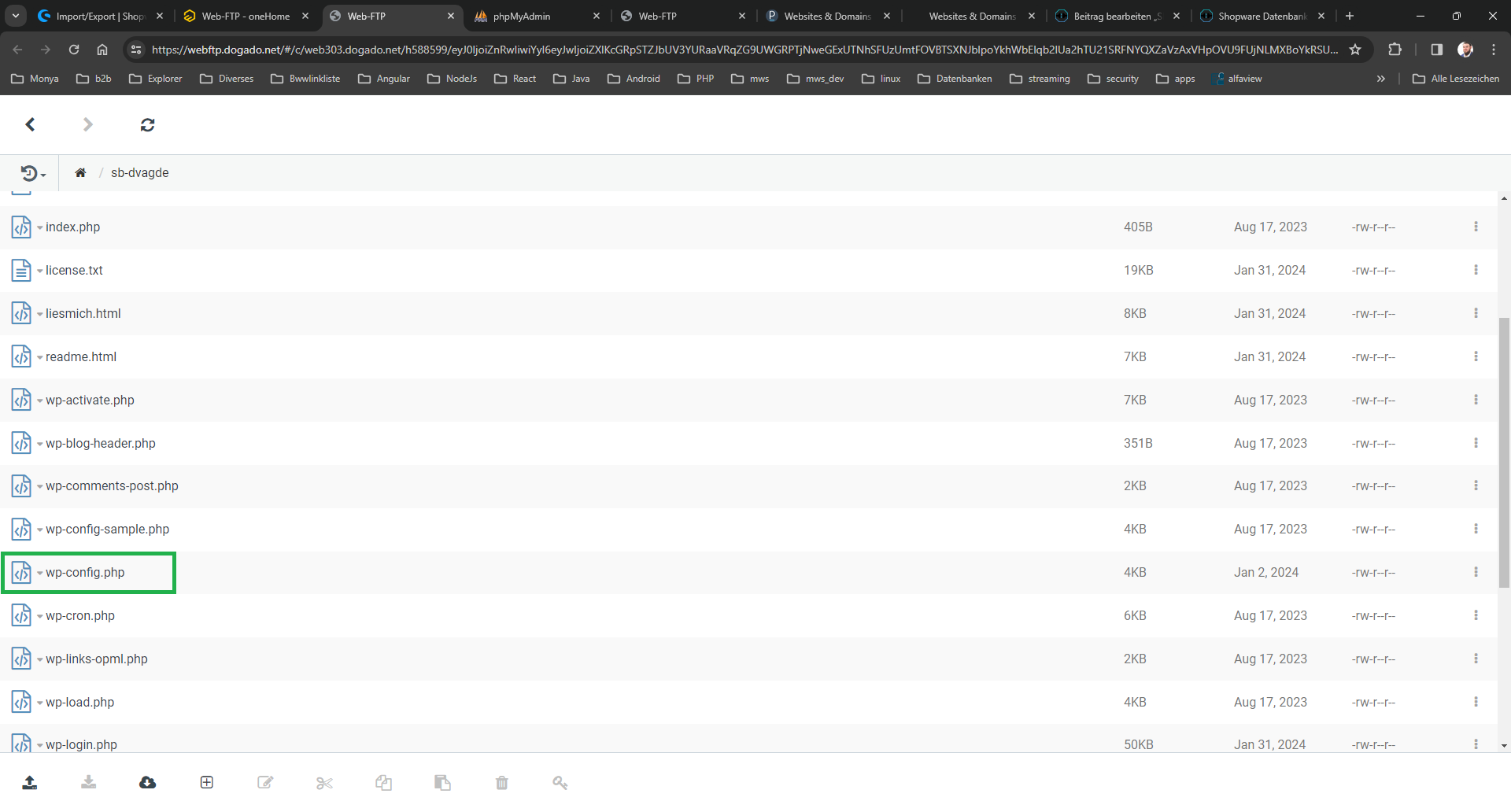Click the cut scissors icon
1511x812 pixels.
[324, 782]
